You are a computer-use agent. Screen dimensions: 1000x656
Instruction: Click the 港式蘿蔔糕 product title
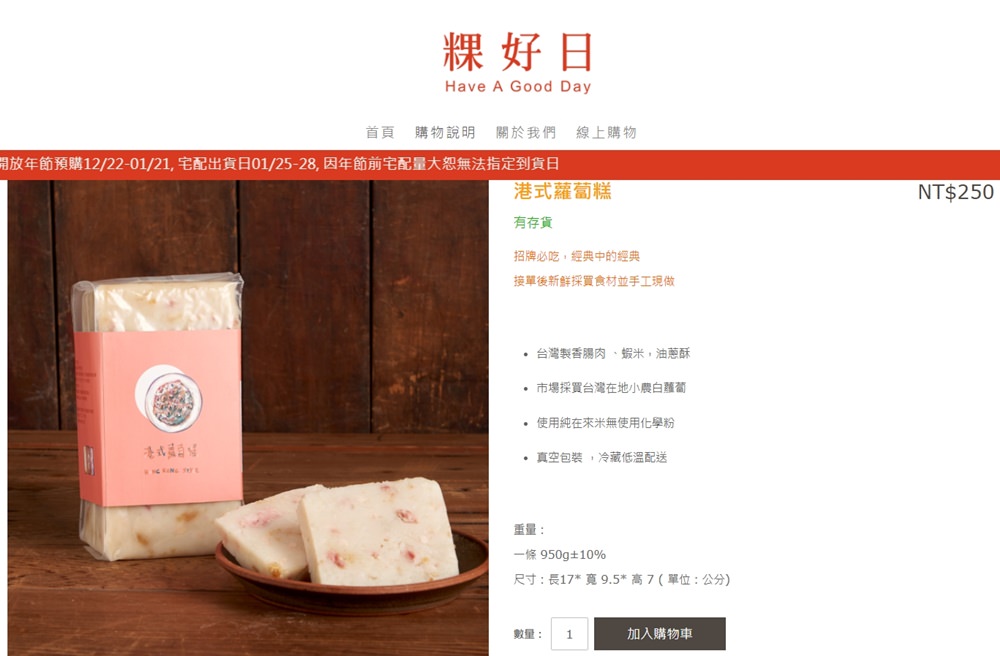562,191
